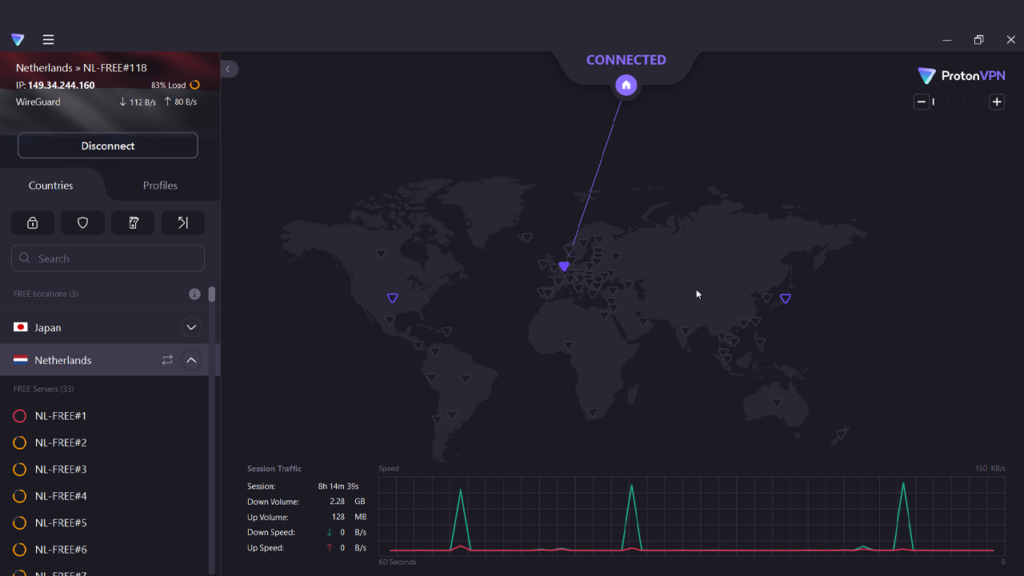1024x576 pixels.
Task: Click the Disconnect button
Action: coord(108,146)
